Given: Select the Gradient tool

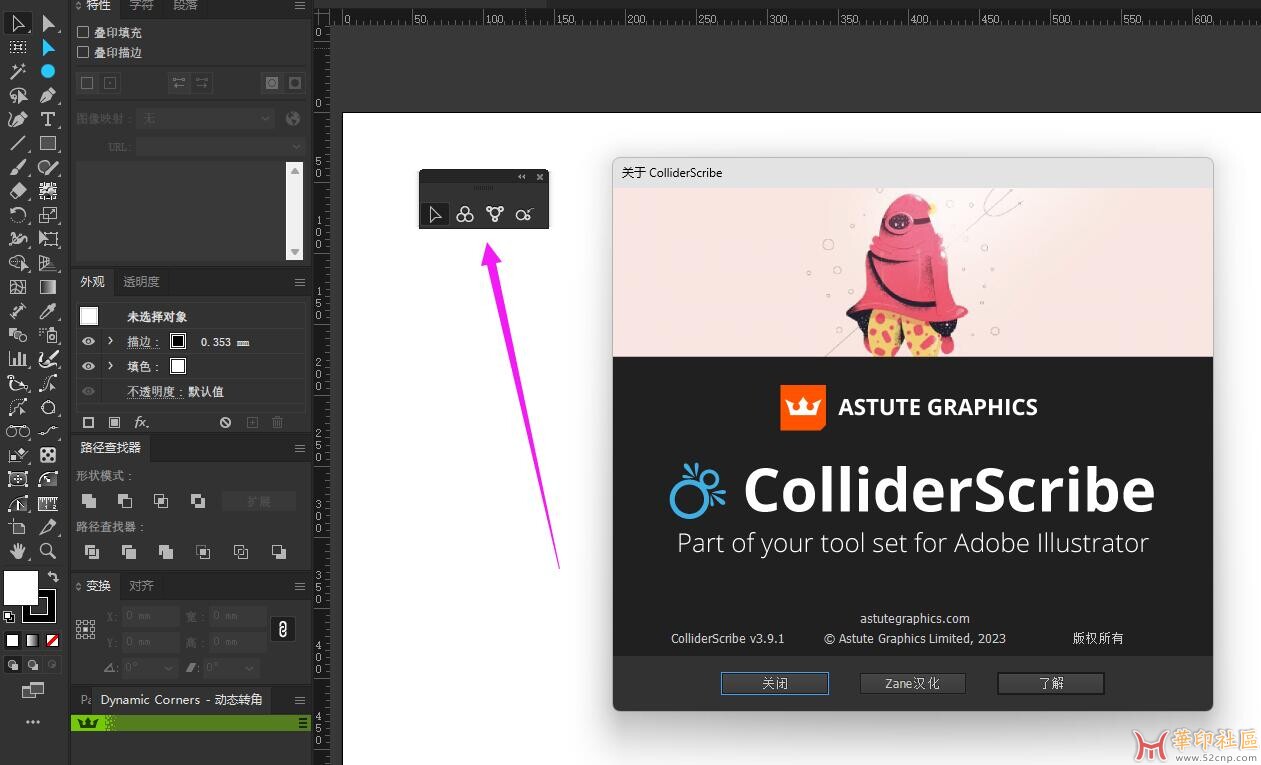Looking at the screenshot, I should point(48,287).
